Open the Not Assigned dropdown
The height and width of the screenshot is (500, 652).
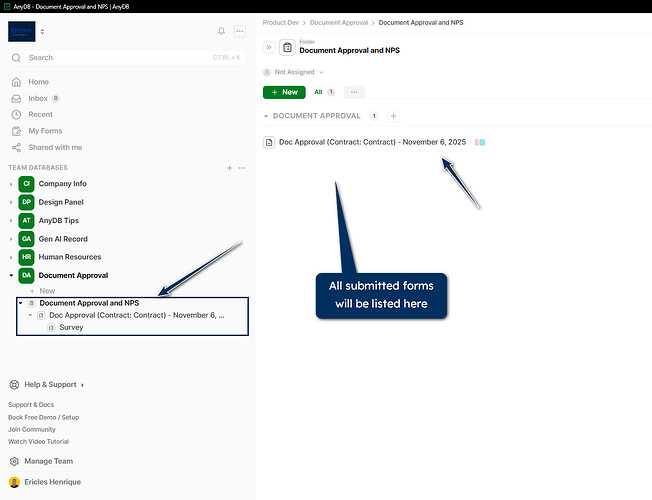(294, 72)
